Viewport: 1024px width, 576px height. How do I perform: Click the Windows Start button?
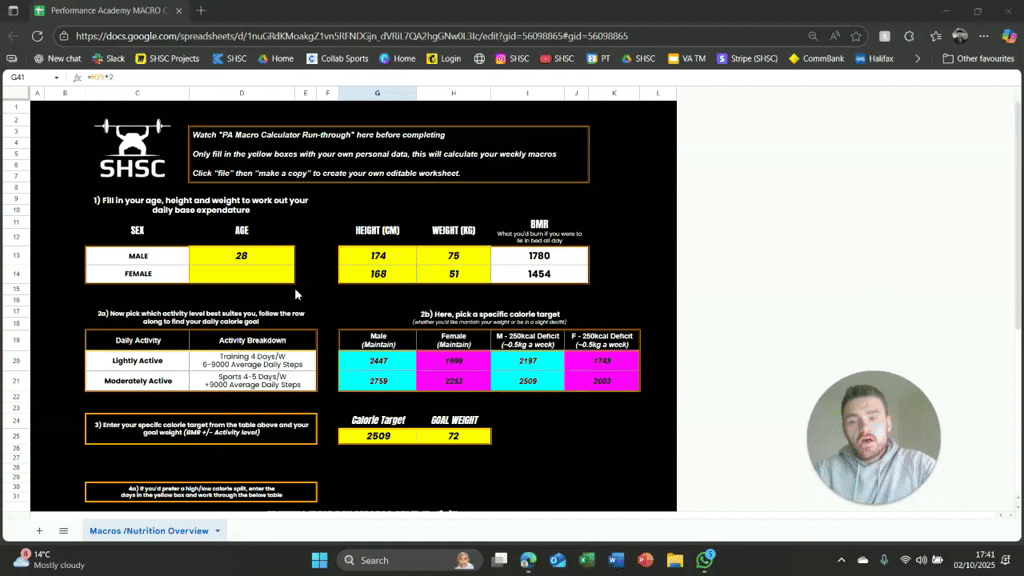319,559
